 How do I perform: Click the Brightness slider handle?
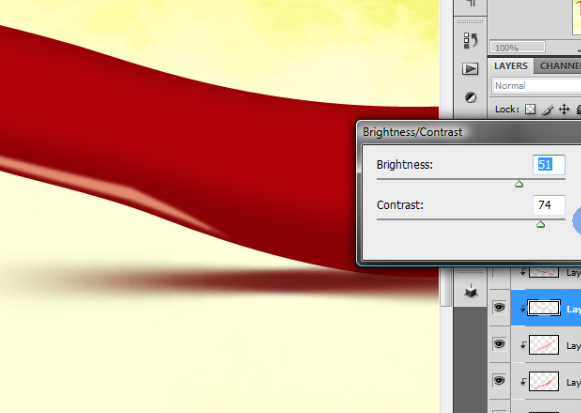(519, 184)
